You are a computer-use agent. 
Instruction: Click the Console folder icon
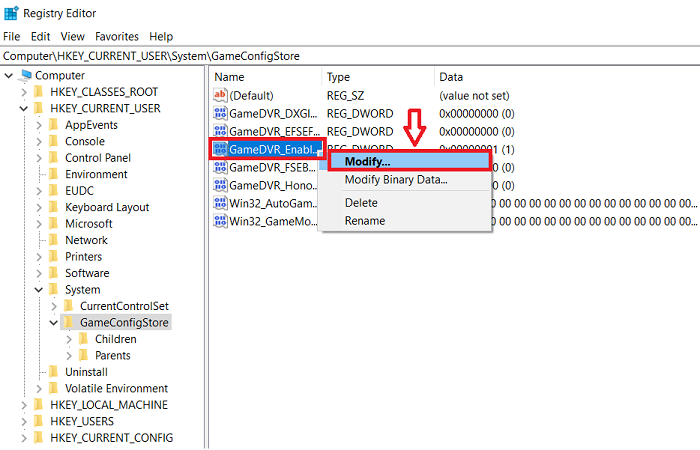(54, 142)
